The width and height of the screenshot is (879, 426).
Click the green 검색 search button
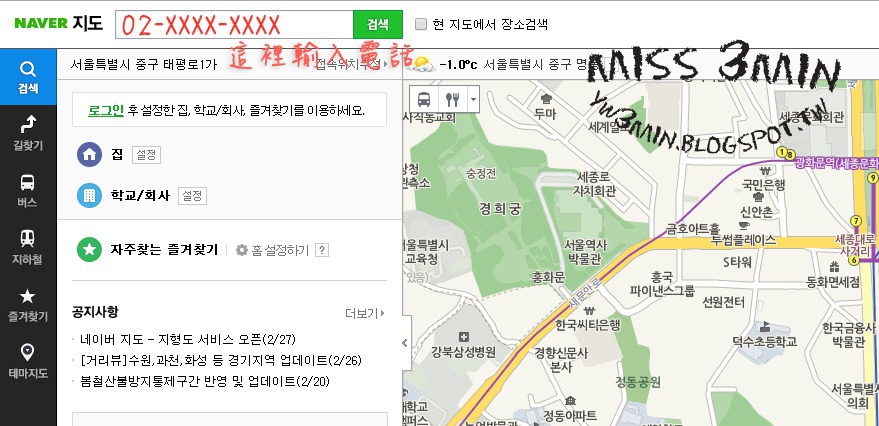click(x=378, y=24)
